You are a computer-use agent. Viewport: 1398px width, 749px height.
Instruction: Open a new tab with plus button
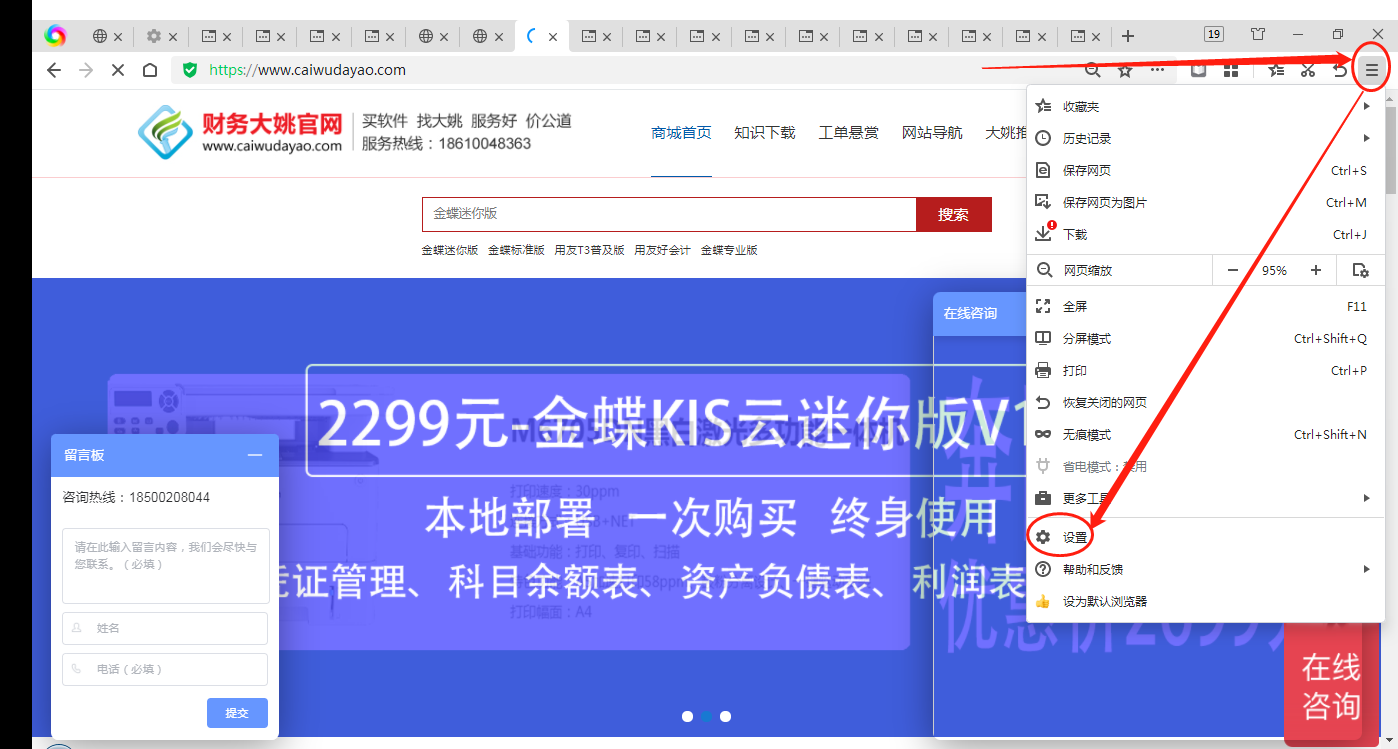point(1128,36)
